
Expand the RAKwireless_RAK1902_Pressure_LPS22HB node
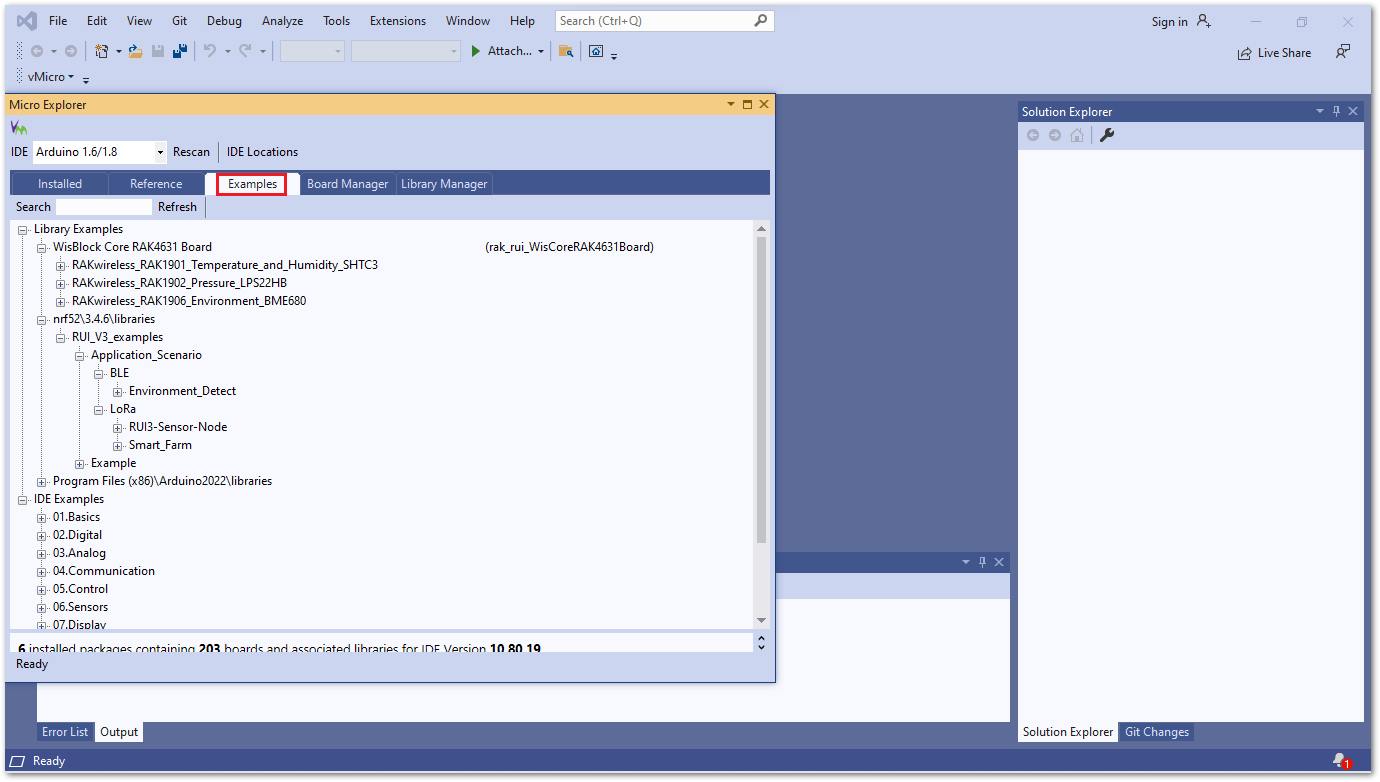[61, 283]
